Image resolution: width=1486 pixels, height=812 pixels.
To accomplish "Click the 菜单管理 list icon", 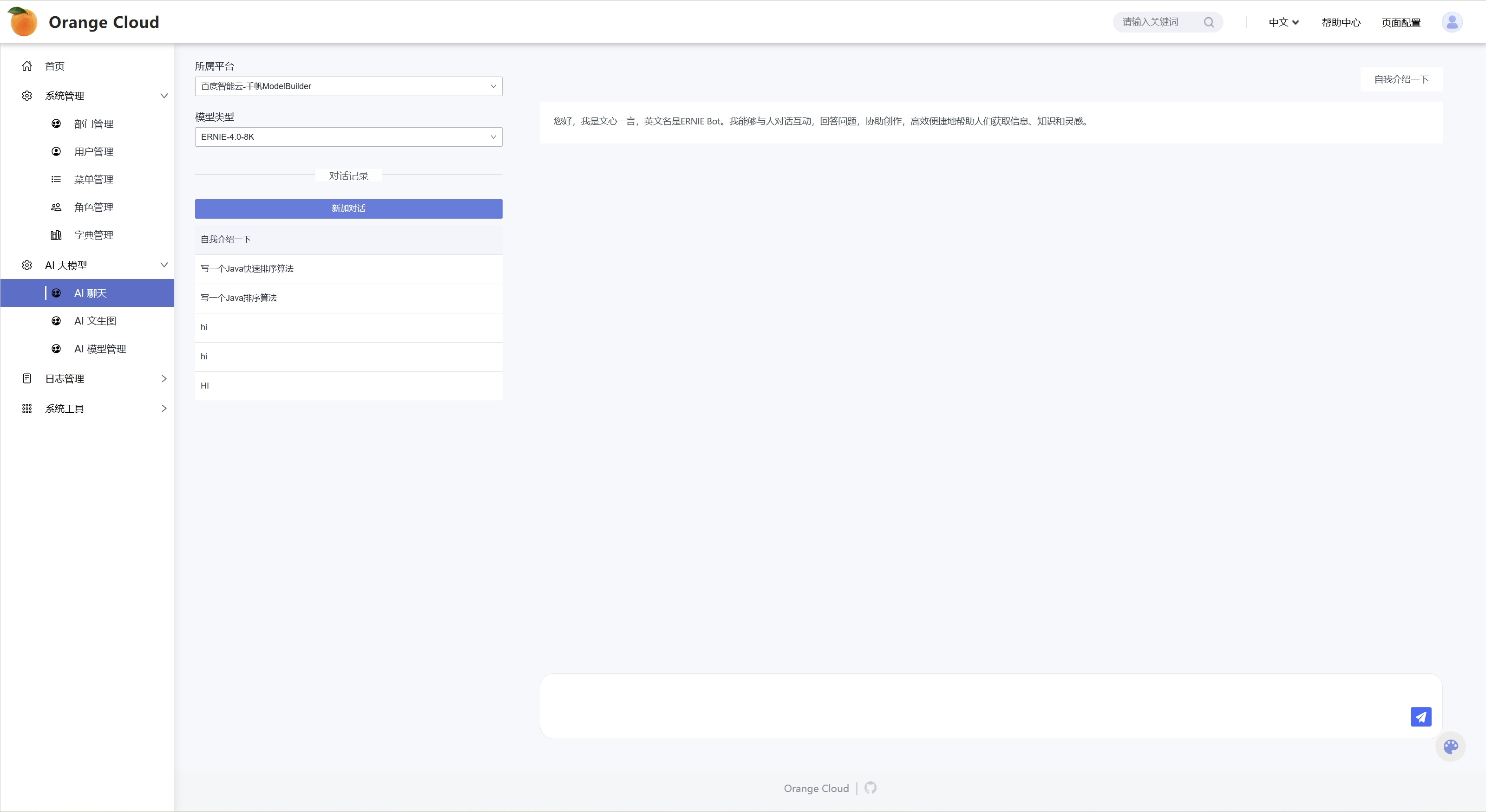I will pyautogui.click(x=56, y=179).
